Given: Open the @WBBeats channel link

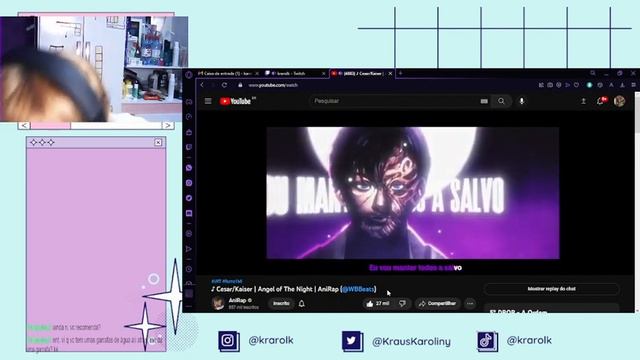Looking at the screenshot, I should pos(358,289).
